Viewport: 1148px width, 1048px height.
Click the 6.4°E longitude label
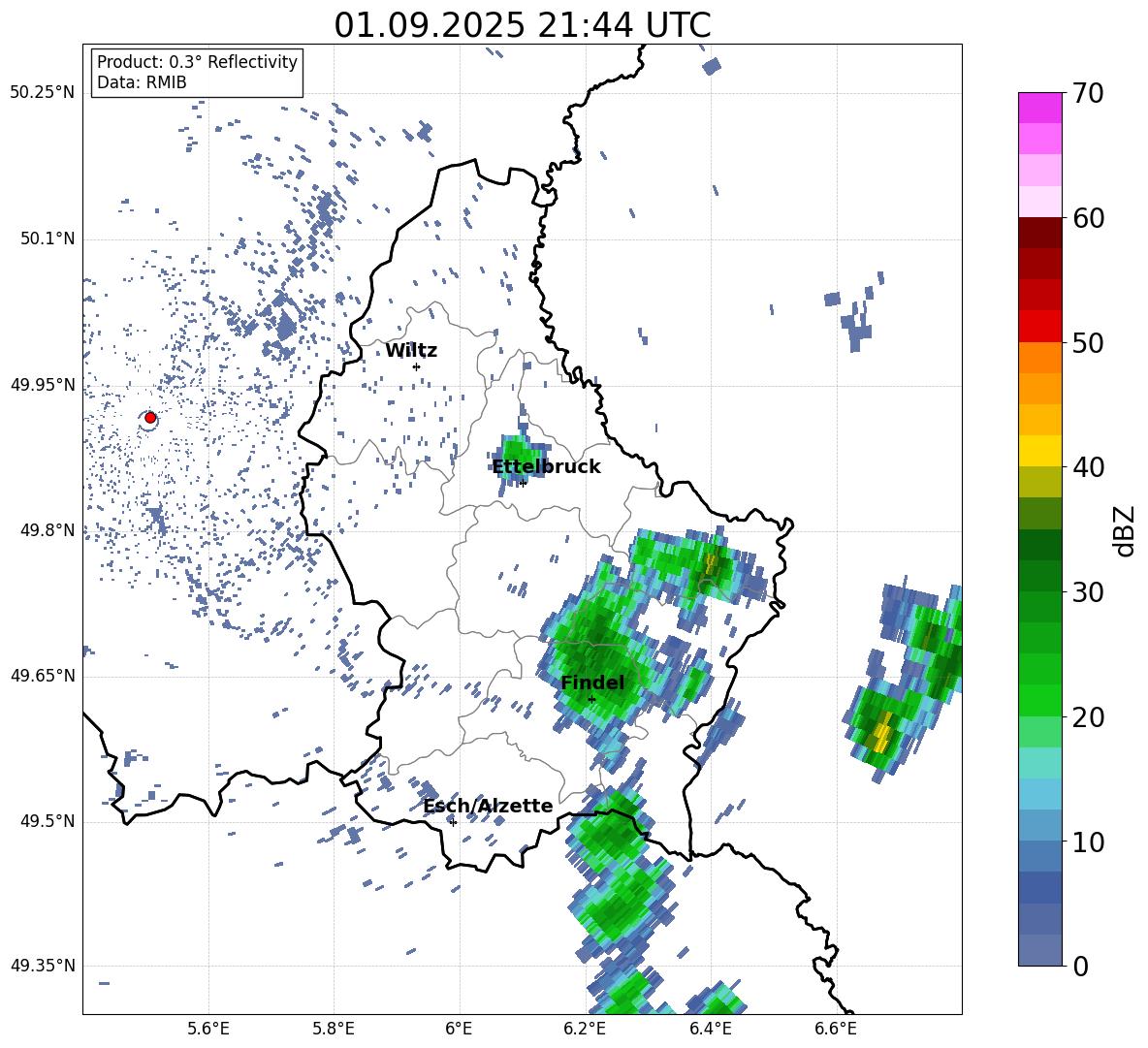coord(710,1029)
